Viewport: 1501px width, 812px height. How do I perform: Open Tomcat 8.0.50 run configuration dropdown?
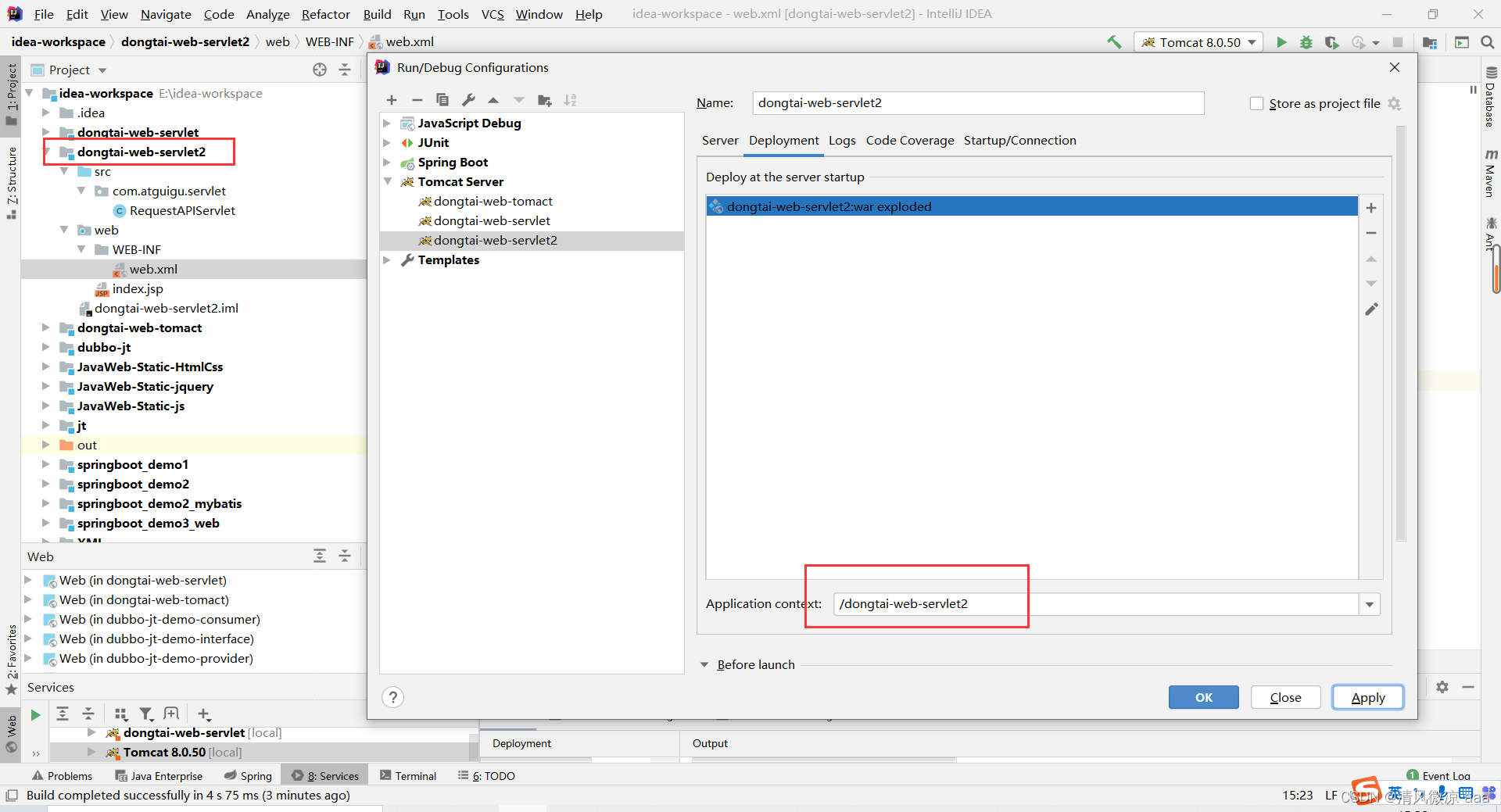click(x=1198, y=42)
